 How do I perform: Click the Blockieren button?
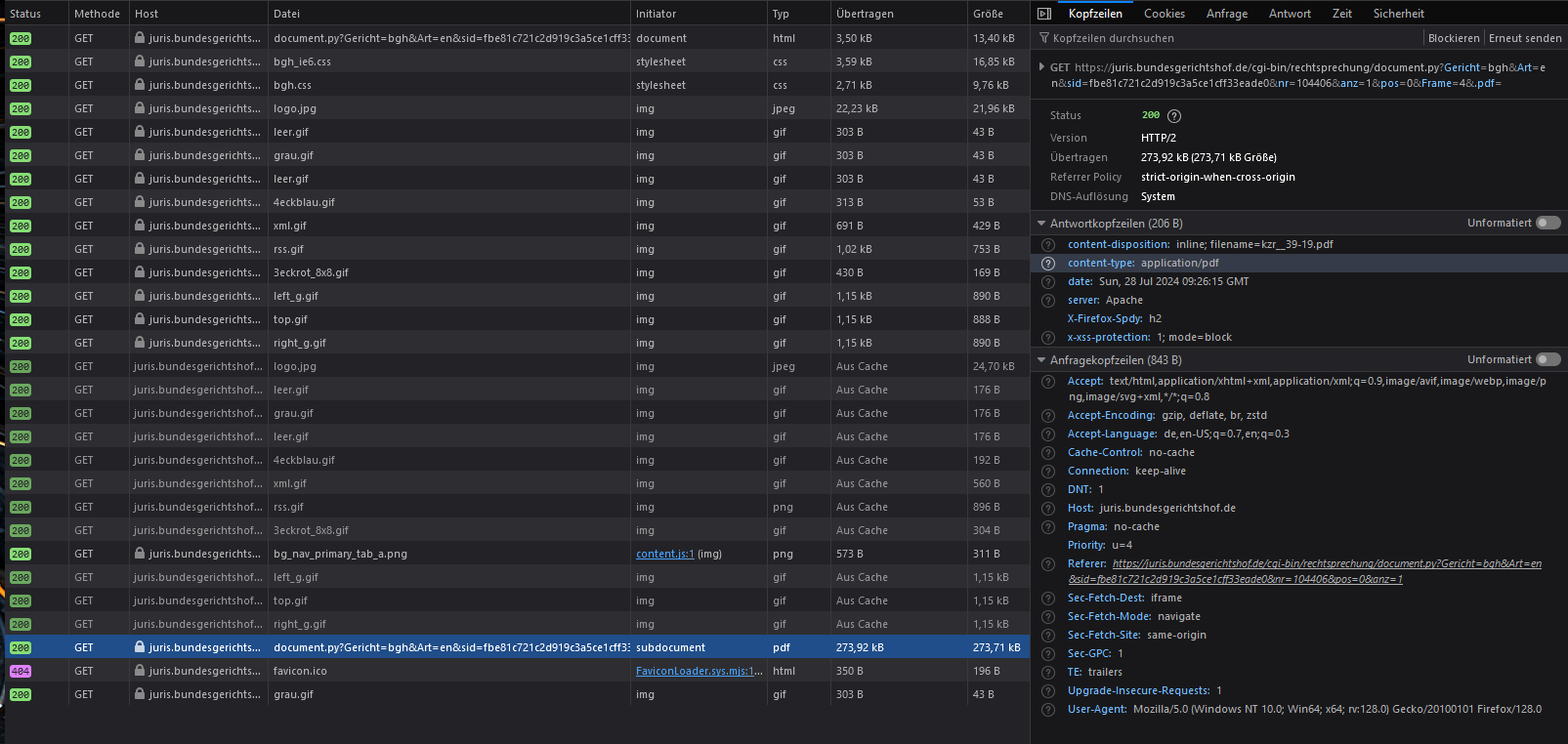pos(1453,38)
